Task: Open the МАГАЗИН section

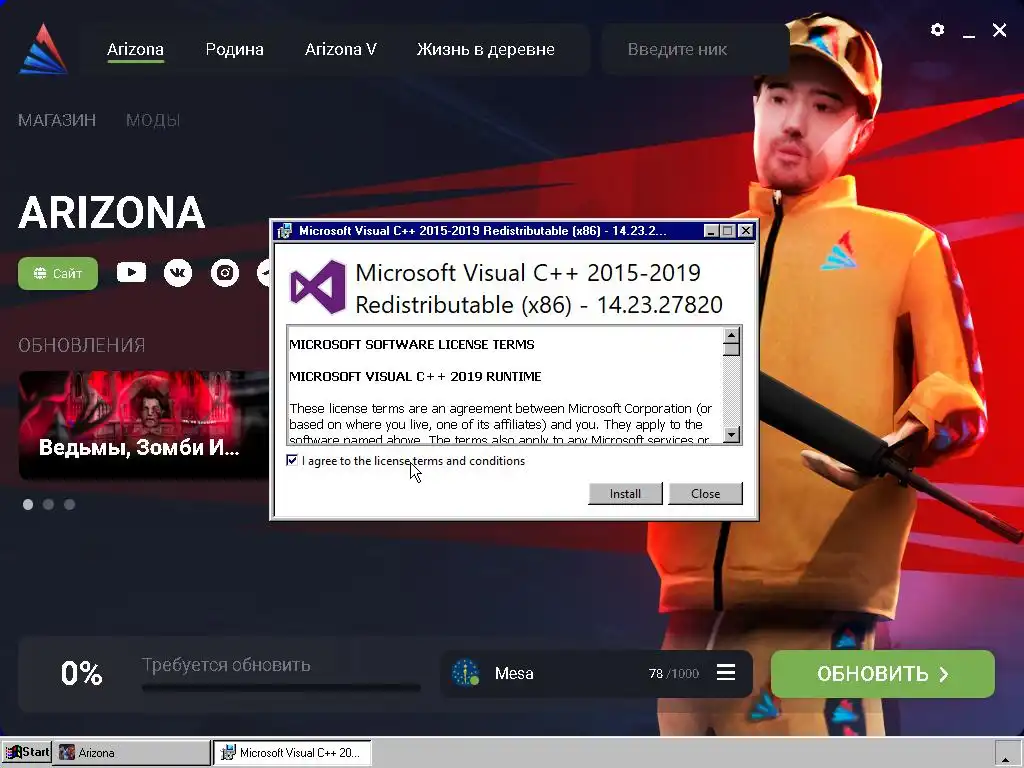Action: [x=57, y=120]
